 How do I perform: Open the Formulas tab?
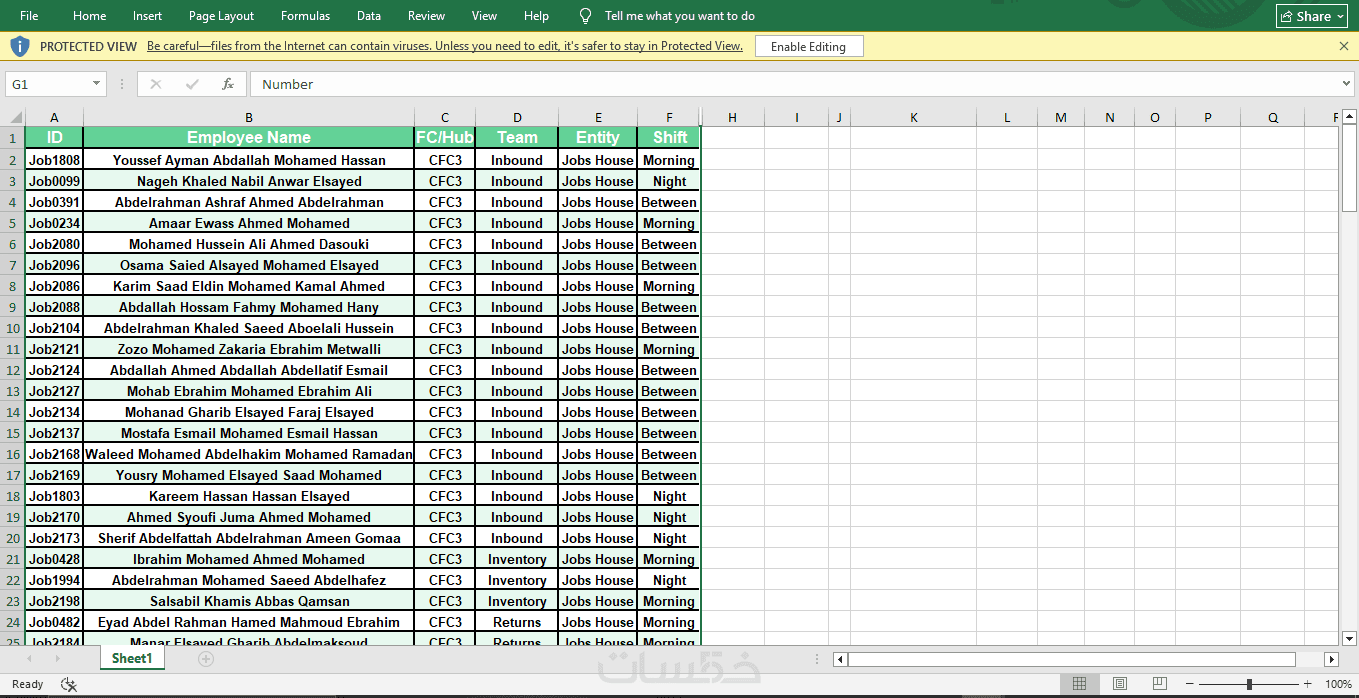pos(305,16)
